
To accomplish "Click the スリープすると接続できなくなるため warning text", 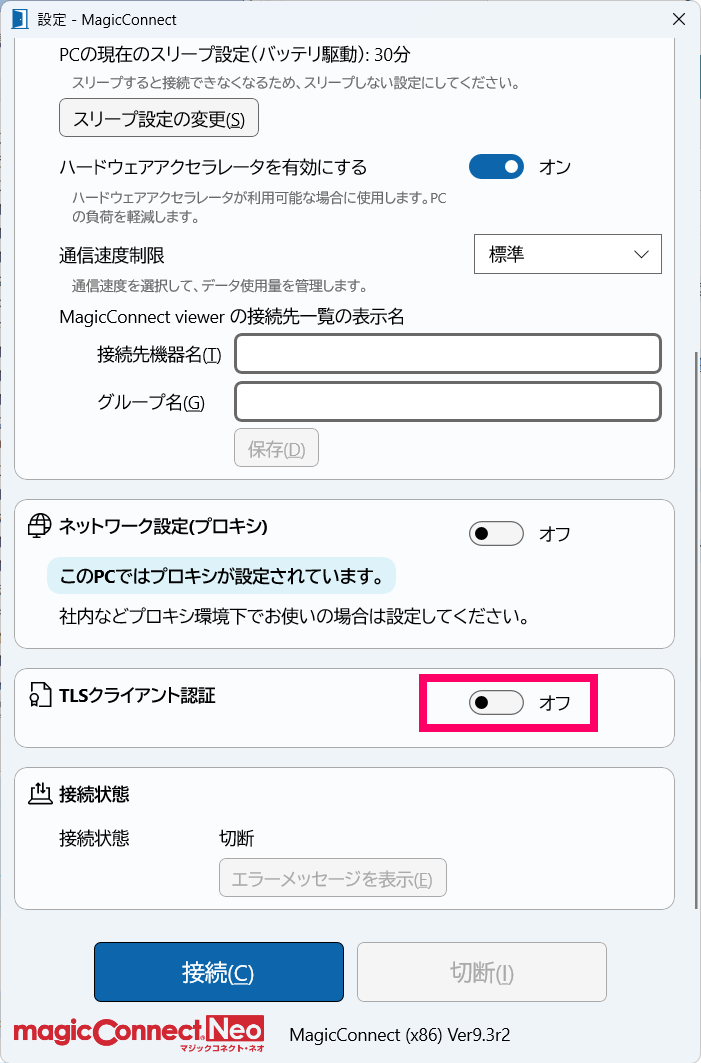I will [296, 83].
